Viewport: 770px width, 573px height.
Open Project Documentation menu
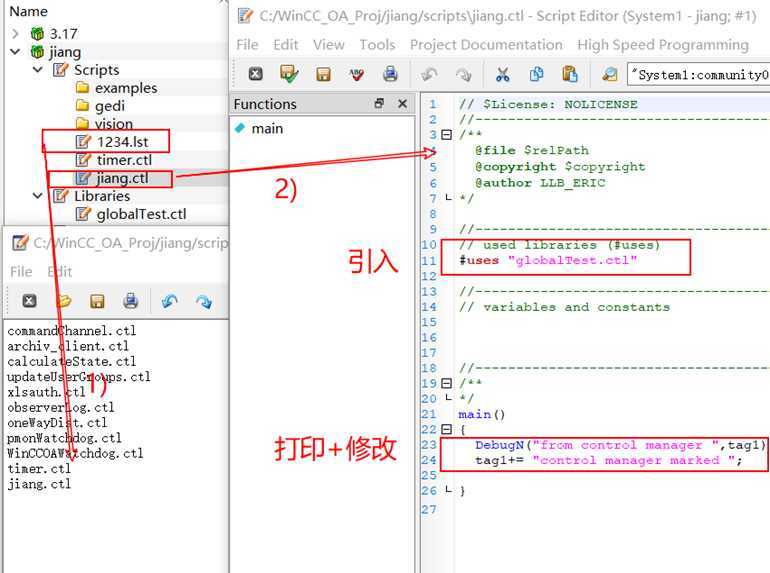tap(486, 45)
